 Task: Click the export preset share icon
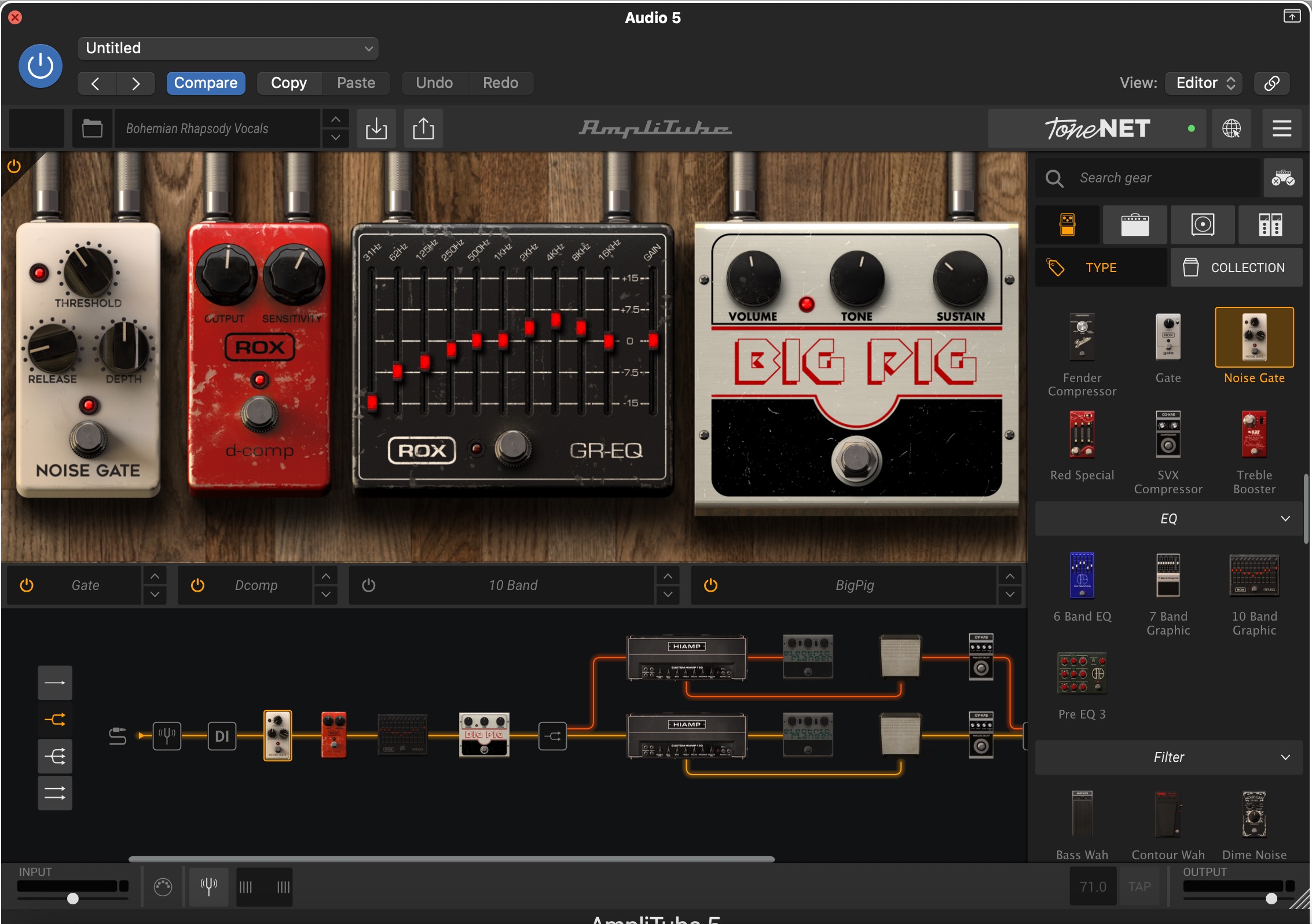click(x=423, y=129)
